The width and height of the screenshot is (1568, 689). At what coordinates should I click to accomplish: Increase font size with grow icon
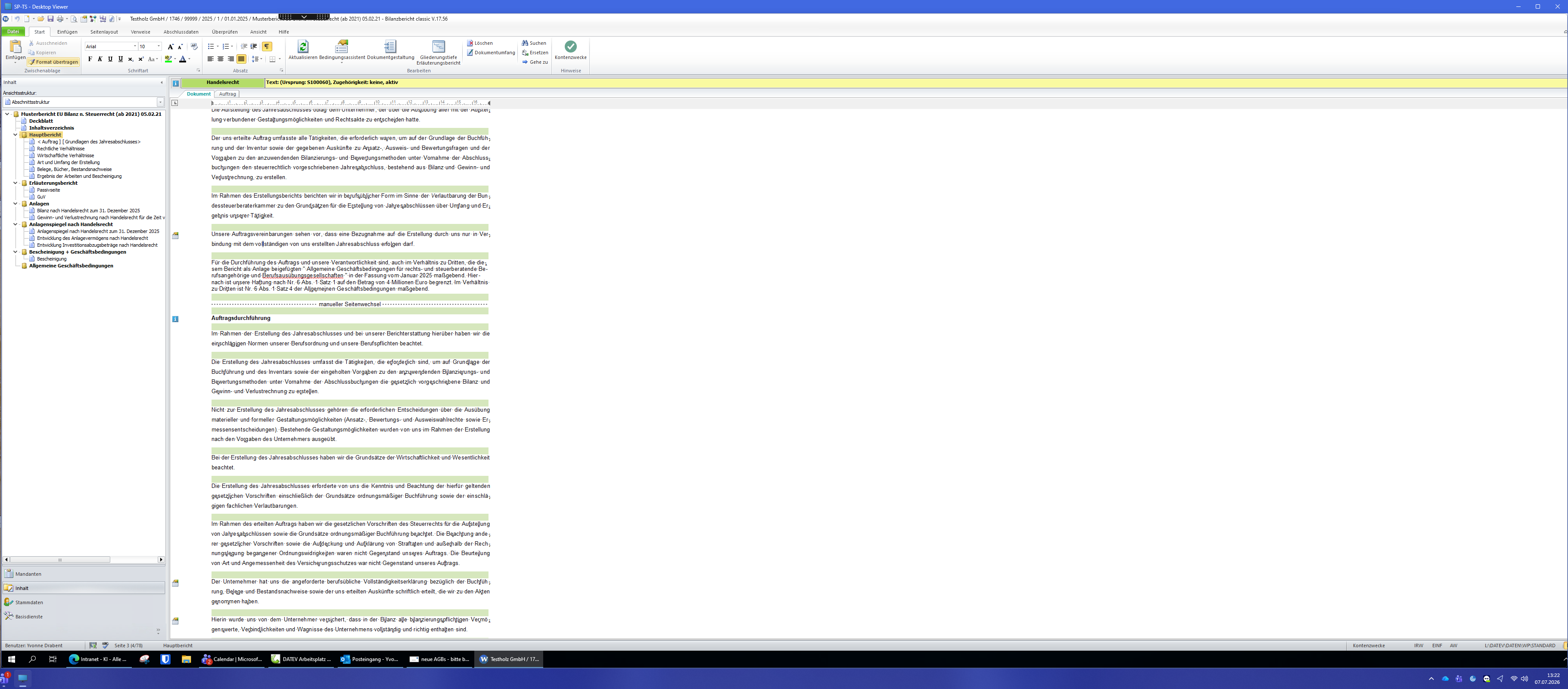pos(171,46)
